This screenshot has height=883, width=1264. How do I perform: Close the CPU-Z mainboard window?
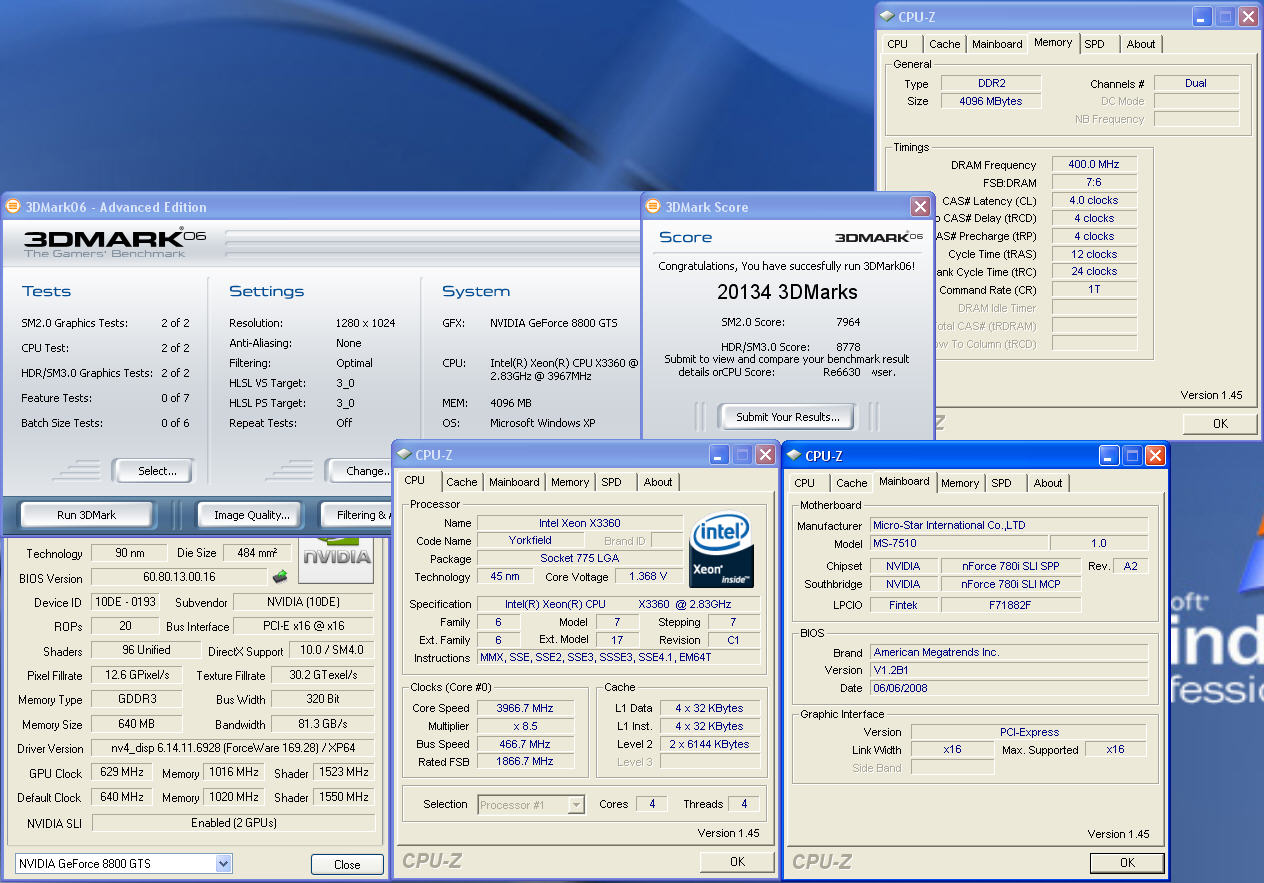point(1155,455)
